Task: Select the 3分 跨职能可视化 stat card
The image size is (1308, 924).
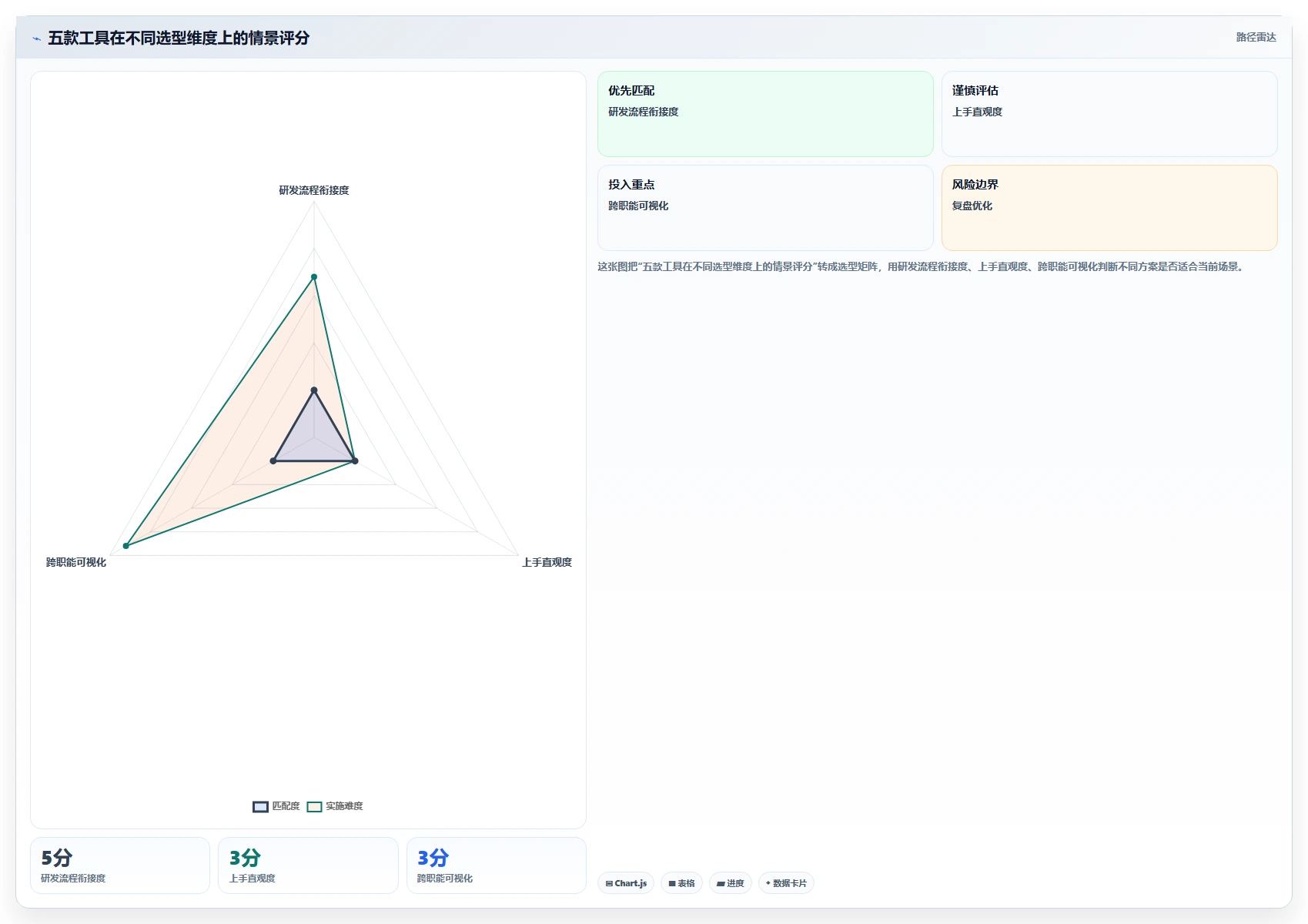Action: pyautogui.click(x=497, y=865)
